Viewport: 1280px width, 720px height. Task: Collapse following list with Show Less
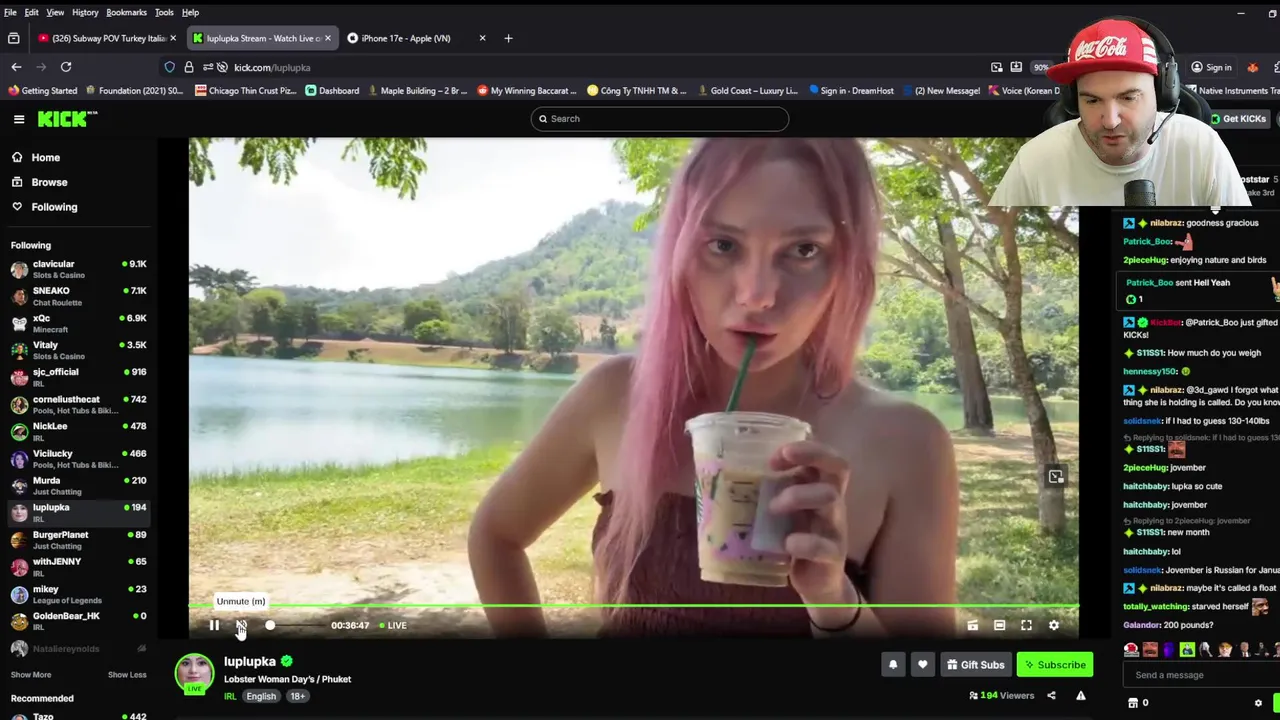(x=127, y=675)
